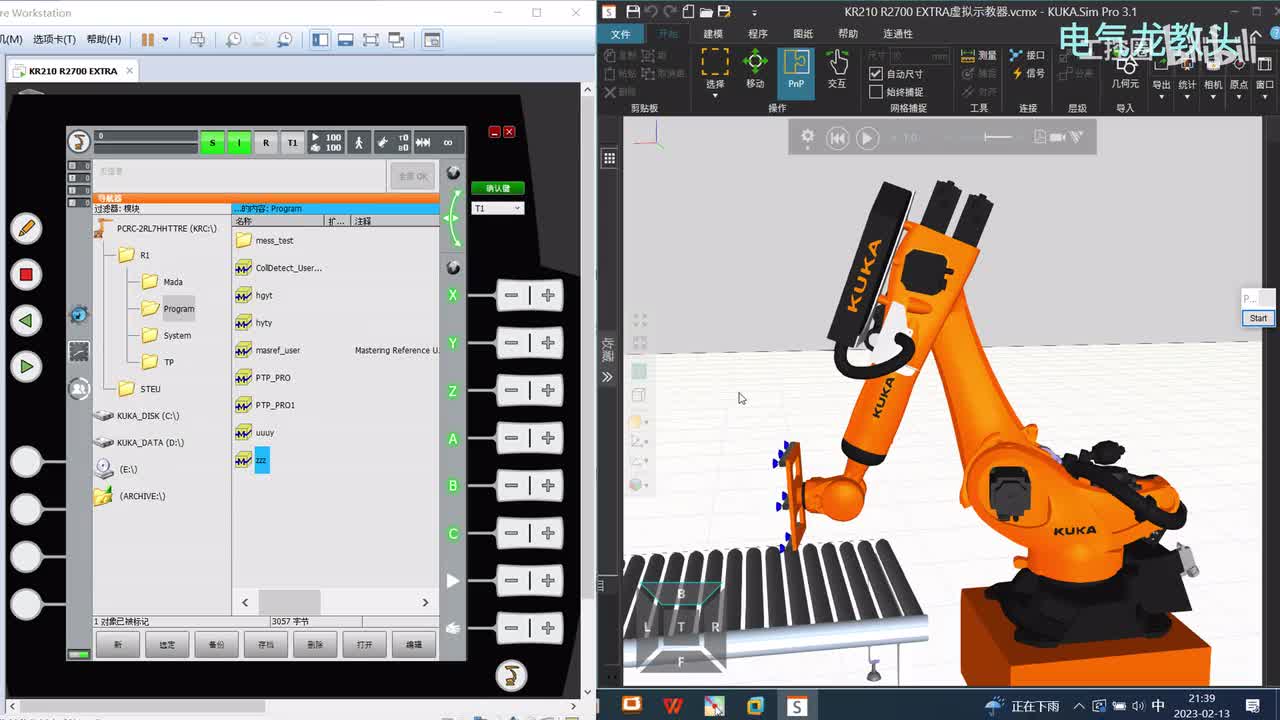The height and width of the screenshot is (720, 1280).
Task: Open simulation settings gear icon
Action: [x=807, y=137]
